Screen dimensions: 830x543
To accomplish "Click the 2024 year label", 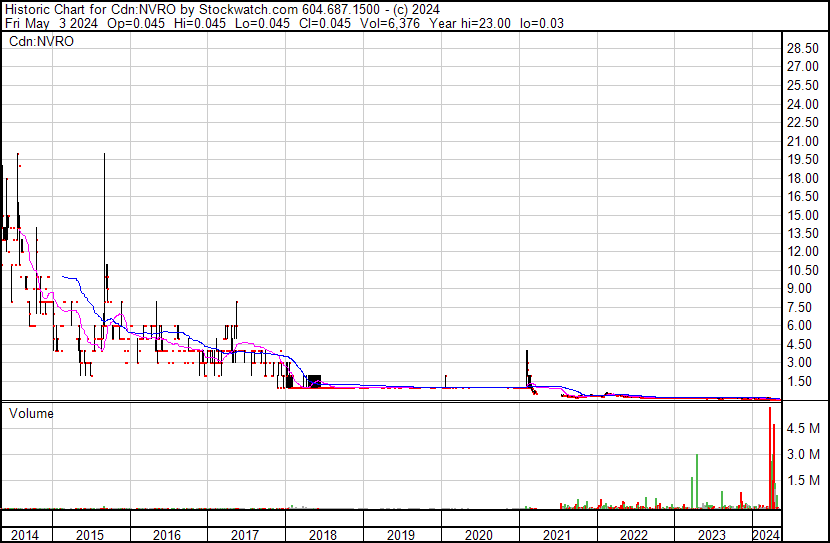I will click(x=765, y=535).
